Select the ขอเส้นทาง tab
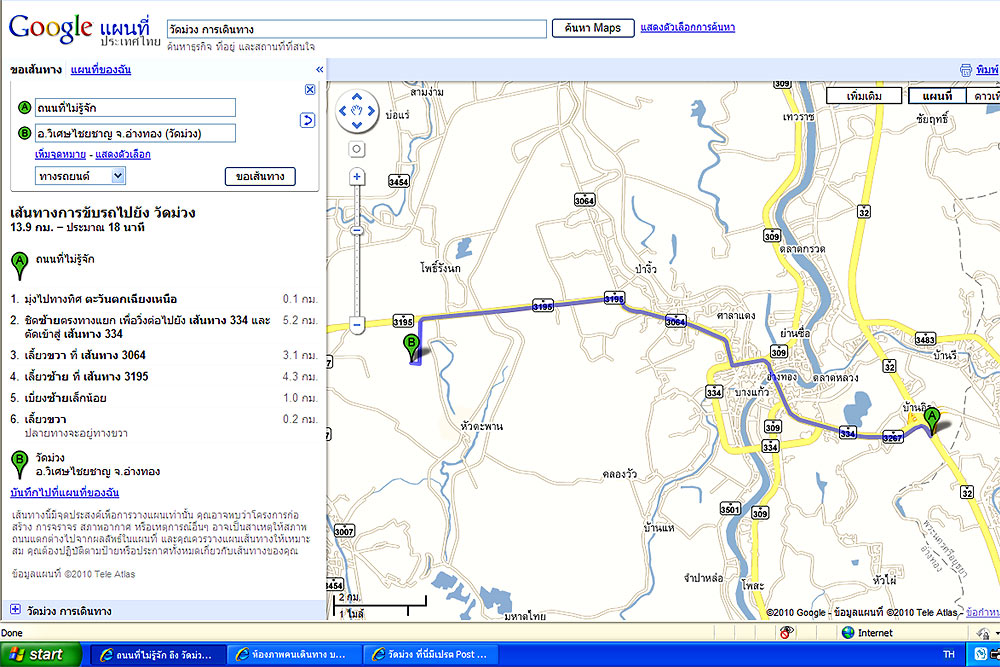Viewport: 1000px width, 667px height. click(36, 70)
